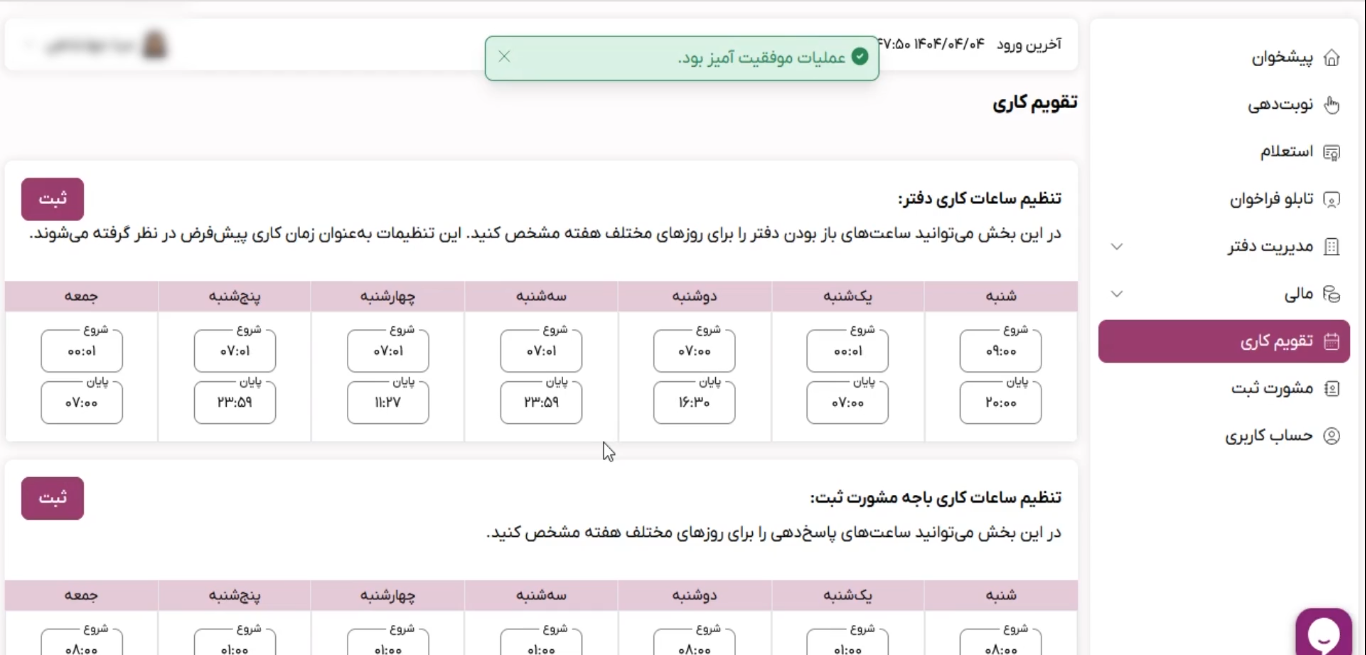This screenshot has width=1366, height=655.
Task: Open the حساب کاربری menu item
Action: (x=1224, y=436)
